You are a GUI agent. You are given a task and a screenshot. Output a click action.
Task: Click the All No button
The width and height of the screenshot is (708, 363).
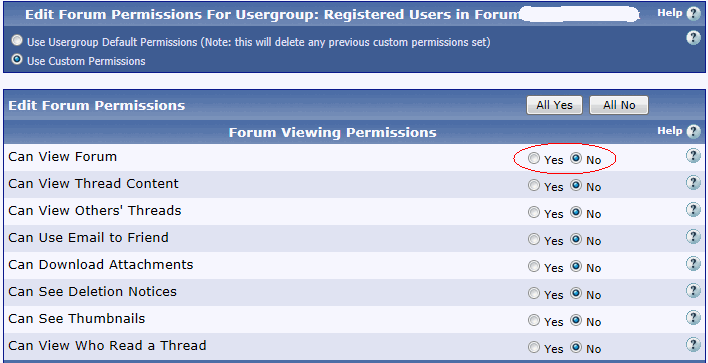pos(619,105)
